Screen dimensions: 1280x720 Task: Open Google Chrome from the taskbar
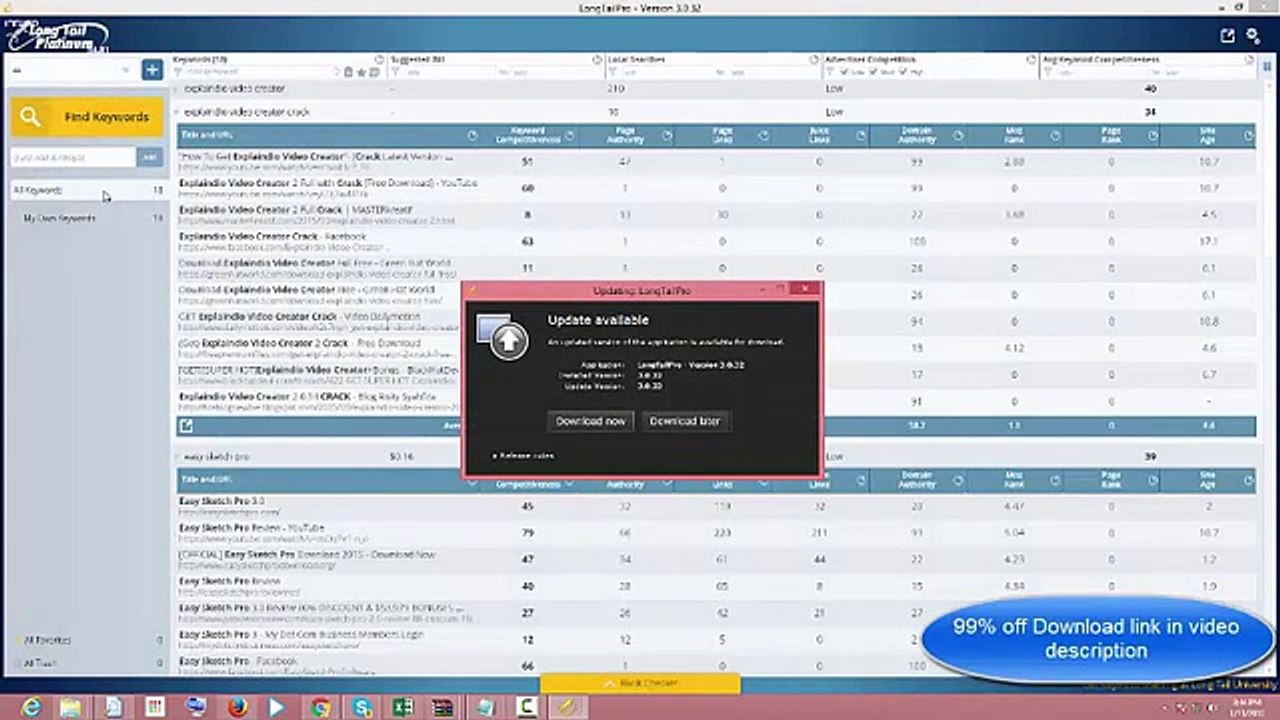click(320, 707)
